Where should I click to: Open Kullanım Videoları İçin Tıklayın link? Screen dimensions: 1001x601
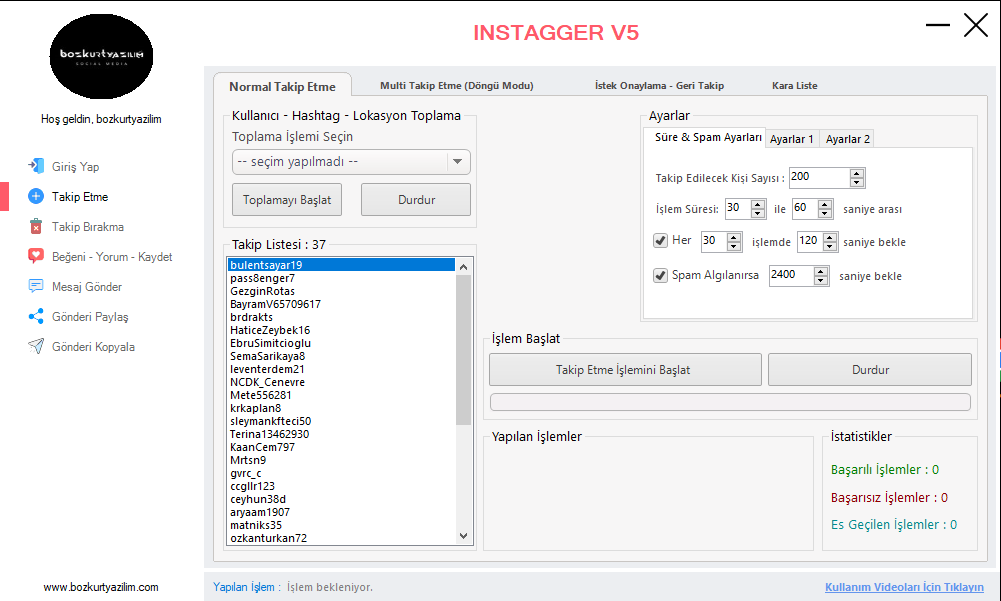click(x=904, y=587)
